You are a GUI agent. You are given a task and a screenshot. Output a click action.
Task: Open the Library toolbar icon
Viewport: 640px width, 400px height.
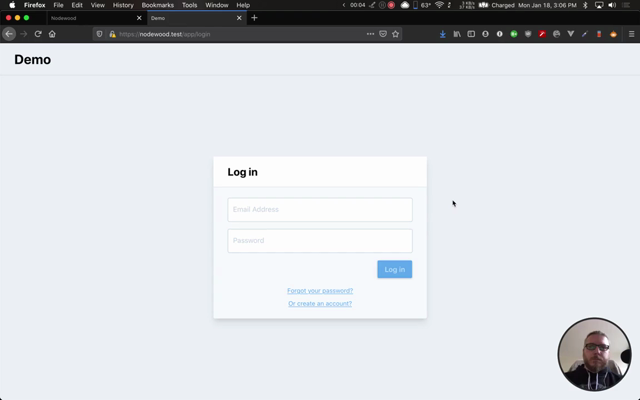tap(457, 34)
